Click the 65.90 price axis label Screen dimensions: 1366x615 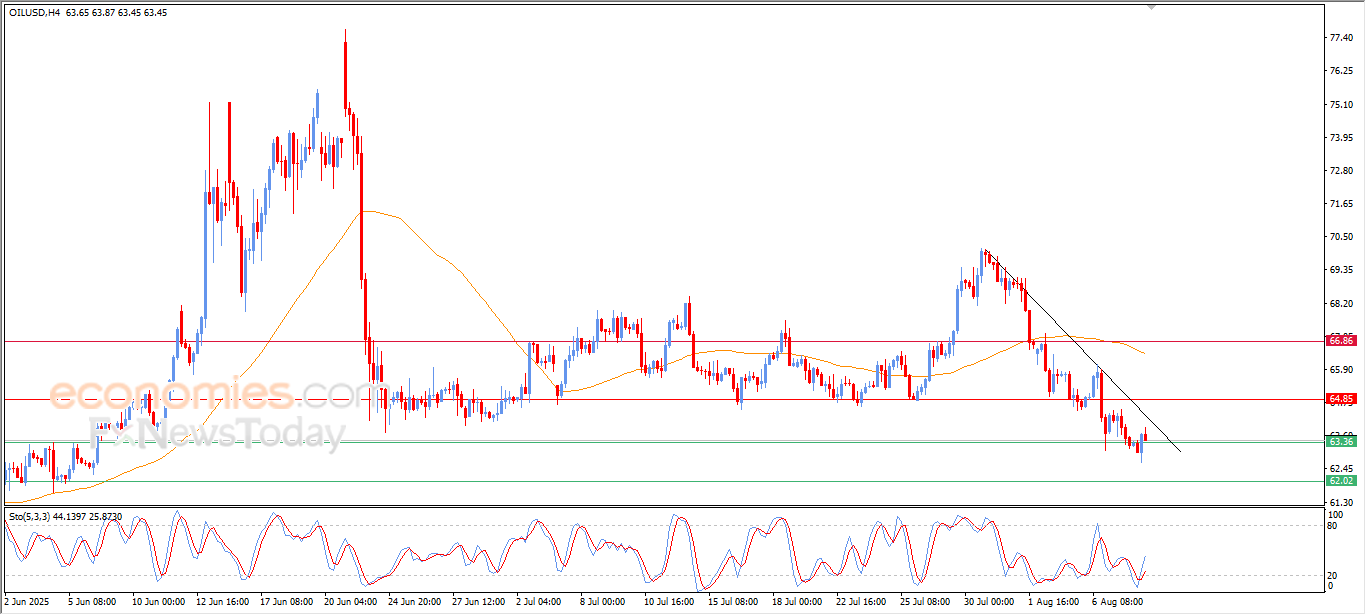click(1342, 370)
